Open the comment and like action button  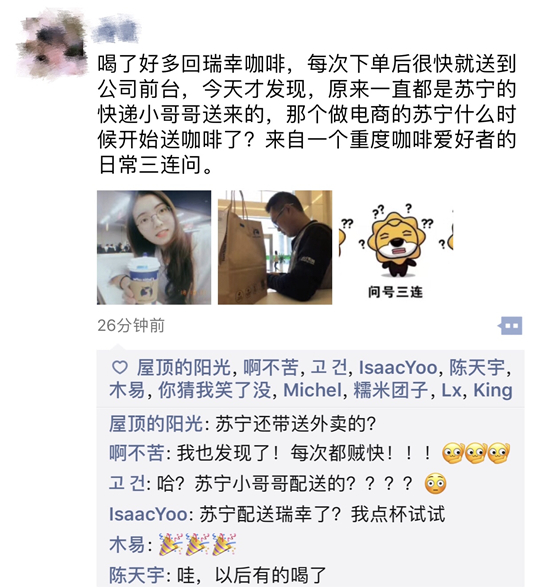point(510,326)
